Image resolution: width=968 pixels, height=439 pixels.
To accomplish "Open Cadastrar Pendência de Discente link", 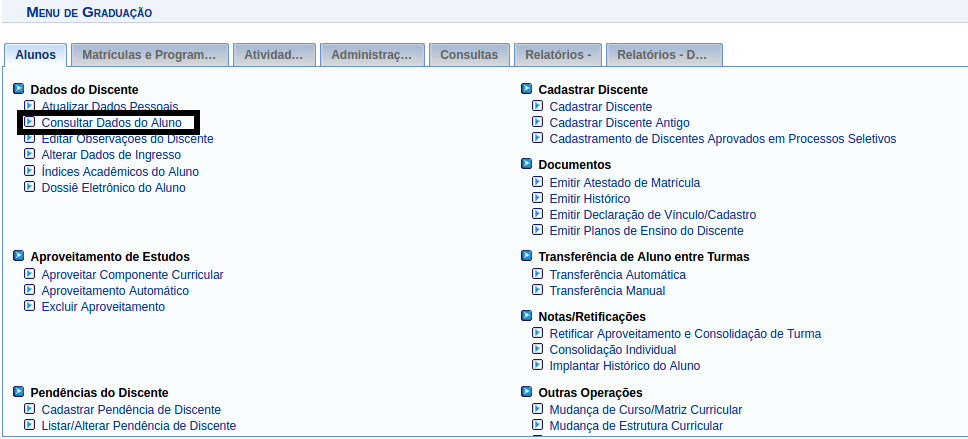I will click(x=131, y=410).
